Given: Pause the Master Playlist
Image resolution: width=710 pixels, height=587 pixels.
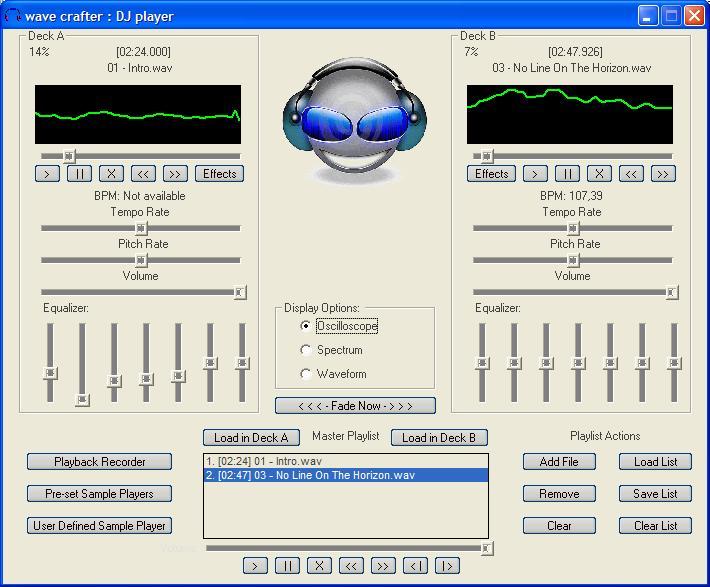Looking at the screenshot, I should click(x=287, y=566).
